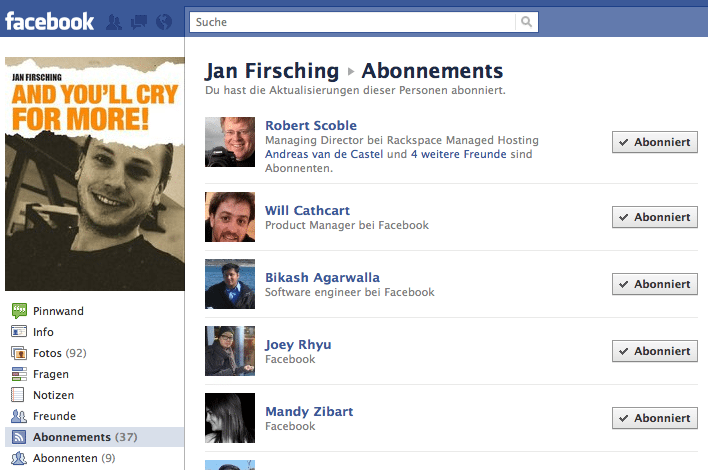Open Andreas van de Castel link

coord(324,154)
